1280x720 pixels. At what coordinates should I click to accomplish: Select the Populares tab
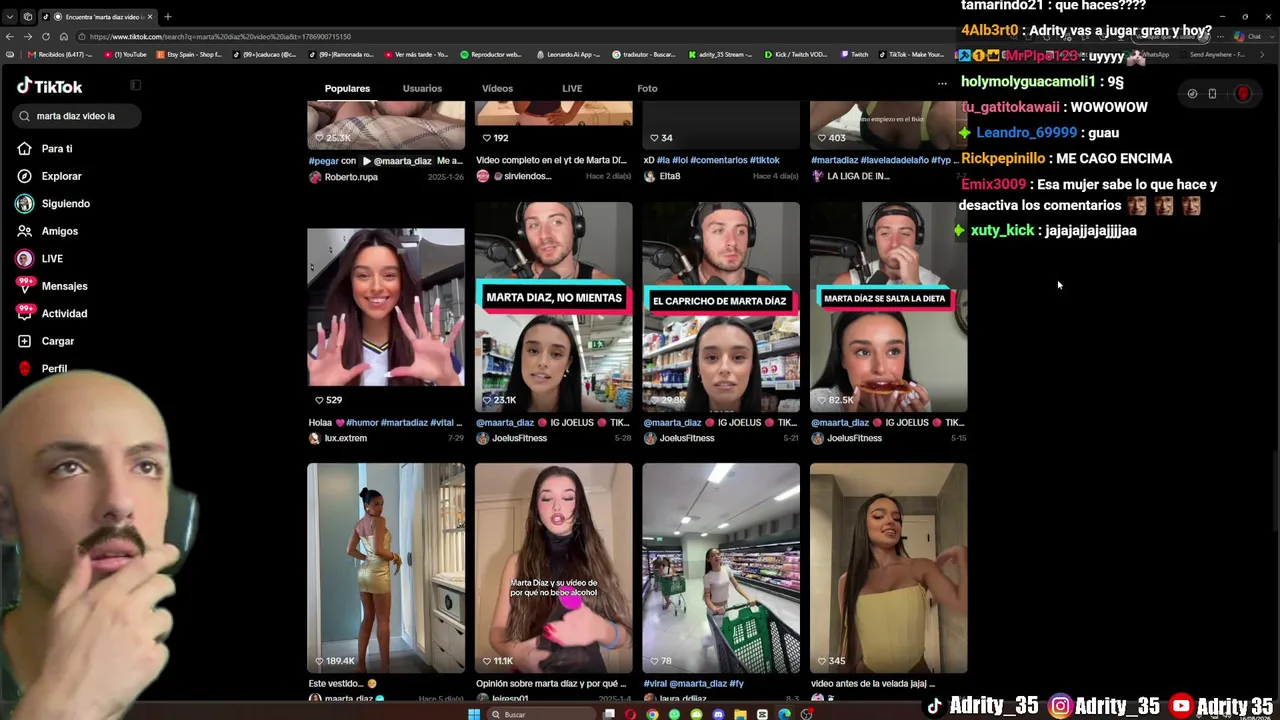point(347,89)
